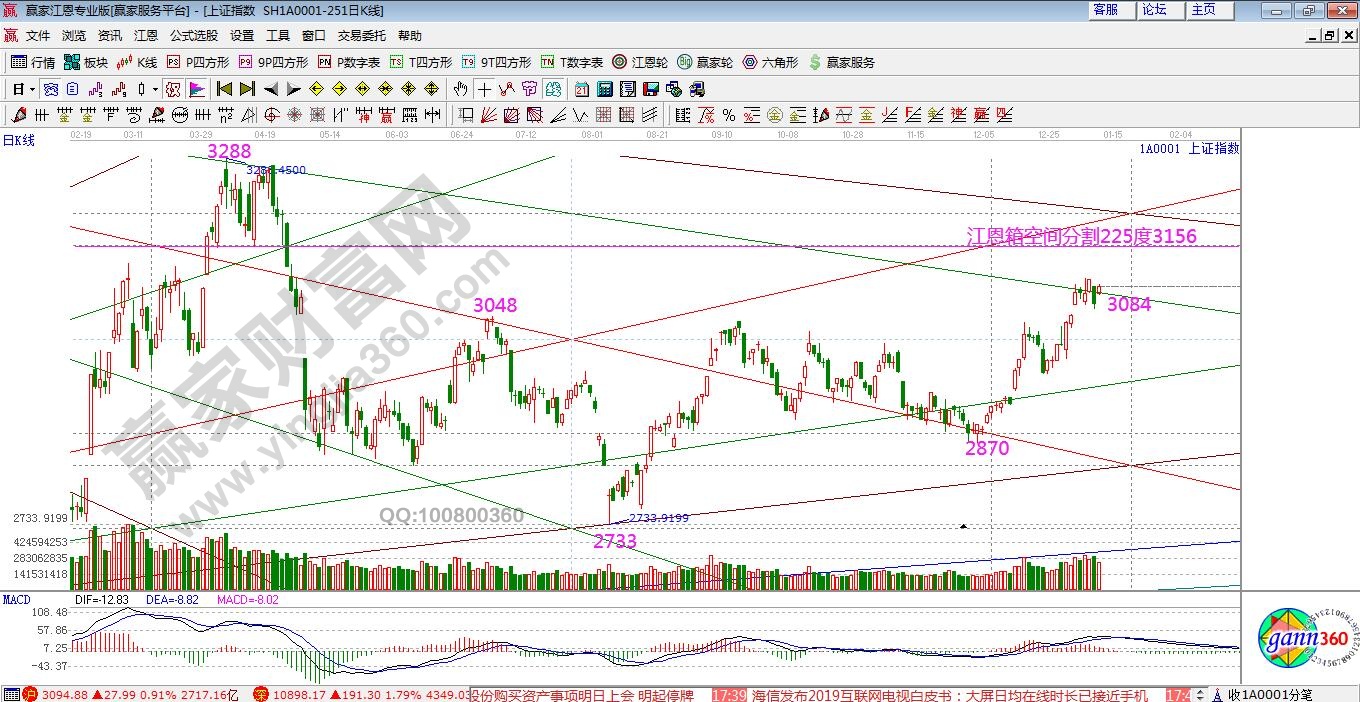Click the 客服 button in title bar

click(x=1105, y=10)
